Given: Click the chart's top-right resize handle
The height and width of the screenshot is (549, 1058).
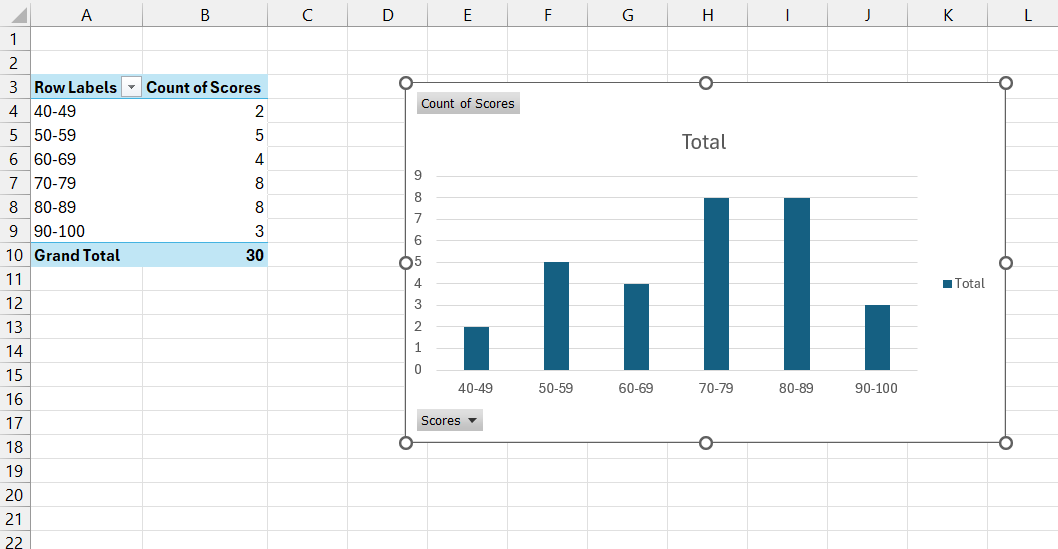Looking at the screenshot, I should click(x=1005, y=83).
